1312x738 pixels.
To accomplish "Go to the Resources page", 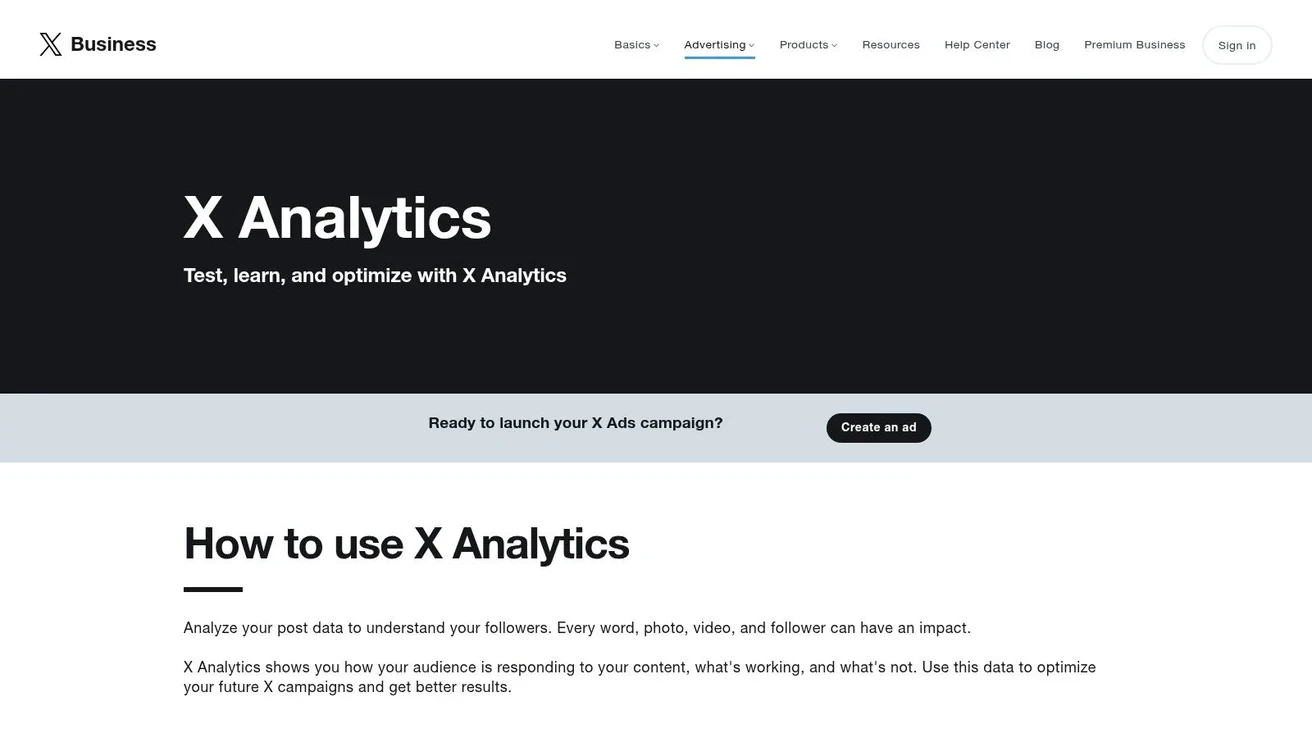I will coord(891,45).
